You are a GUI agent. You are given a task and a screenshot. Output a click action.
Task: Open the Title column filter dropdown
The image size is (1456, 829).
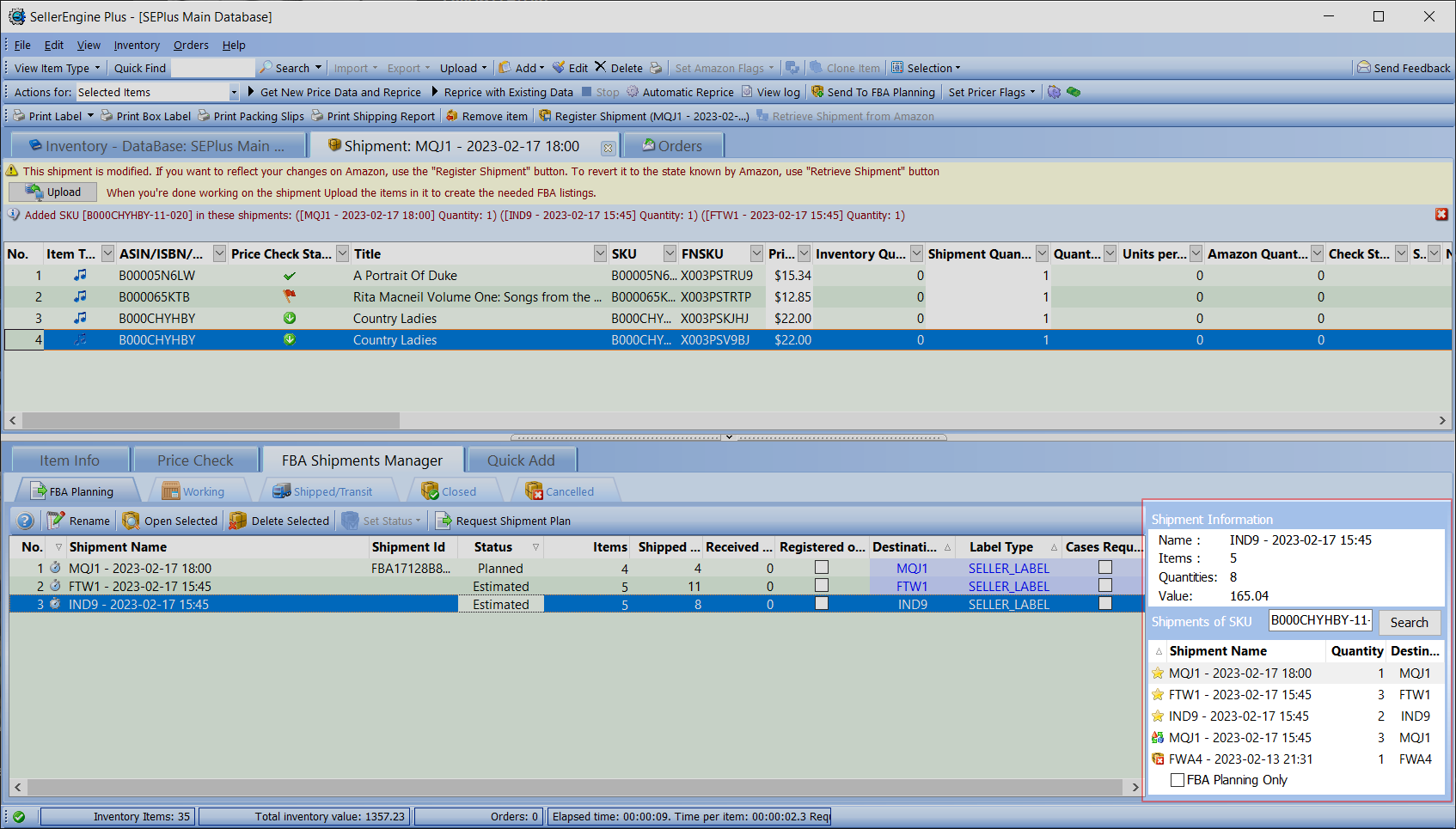coord(600,253)
